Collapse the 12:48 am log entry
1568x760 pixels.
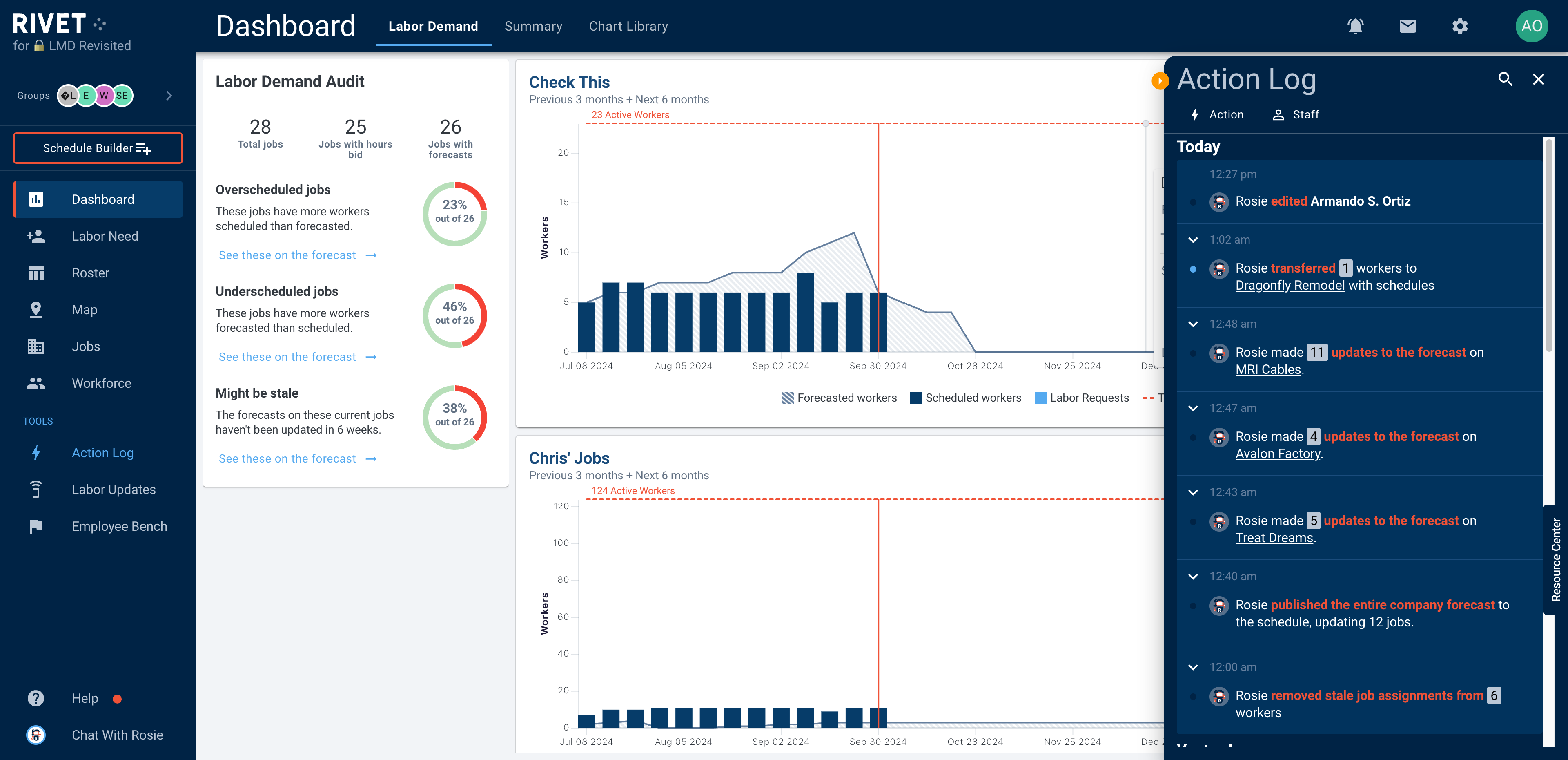pos(1193,324)
